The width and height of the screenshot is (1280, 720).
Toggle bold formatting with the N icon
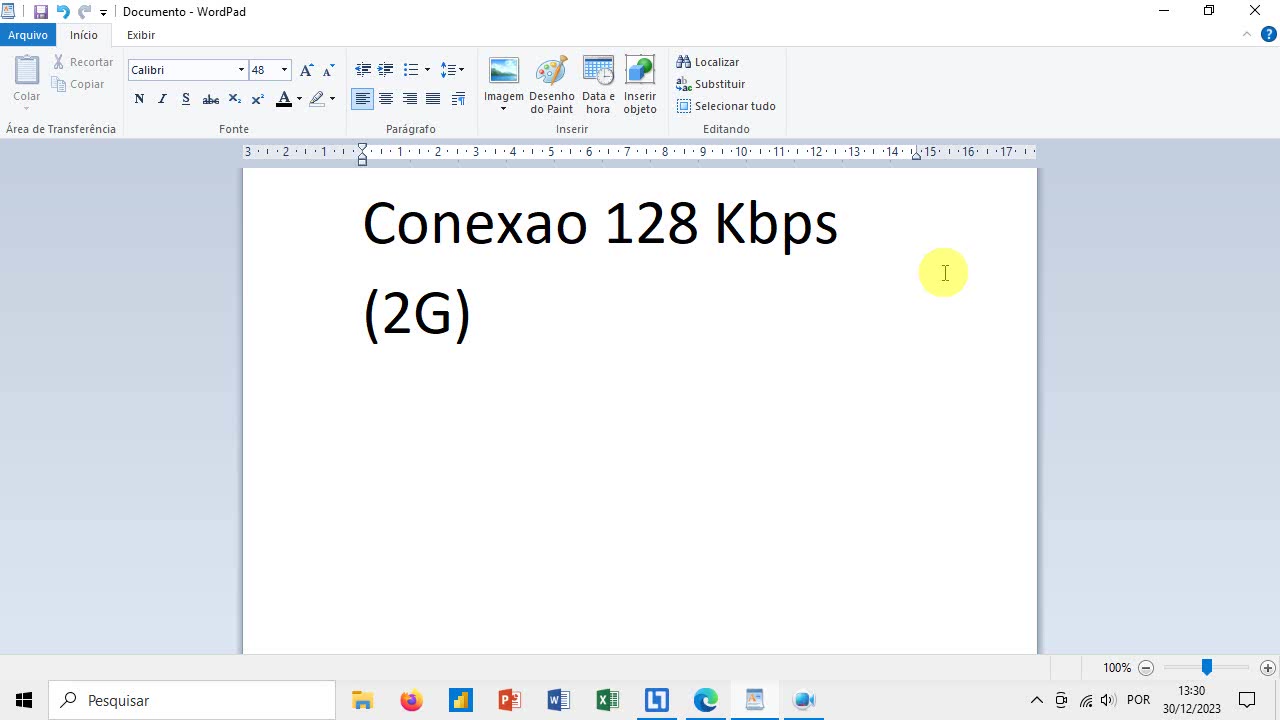pos(139,98)
